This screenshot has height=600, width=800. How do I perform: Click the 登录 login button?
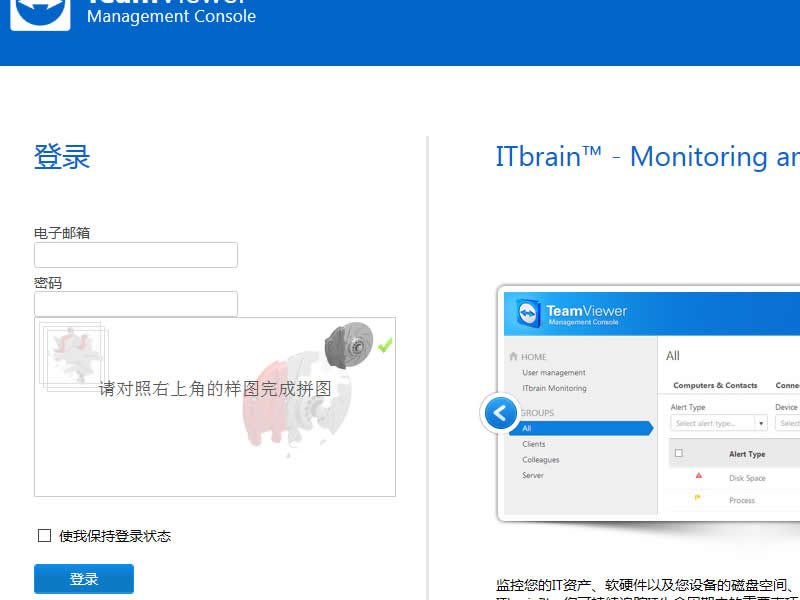click(x=84, y=578)
